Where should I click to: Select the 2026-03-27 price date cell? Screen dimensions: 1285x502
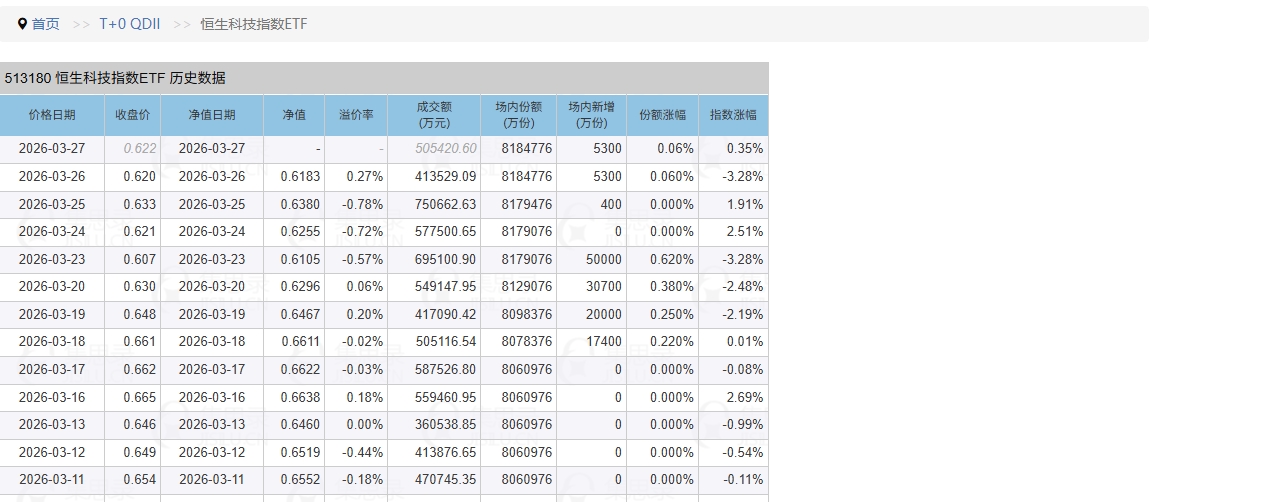click(52, 149)
